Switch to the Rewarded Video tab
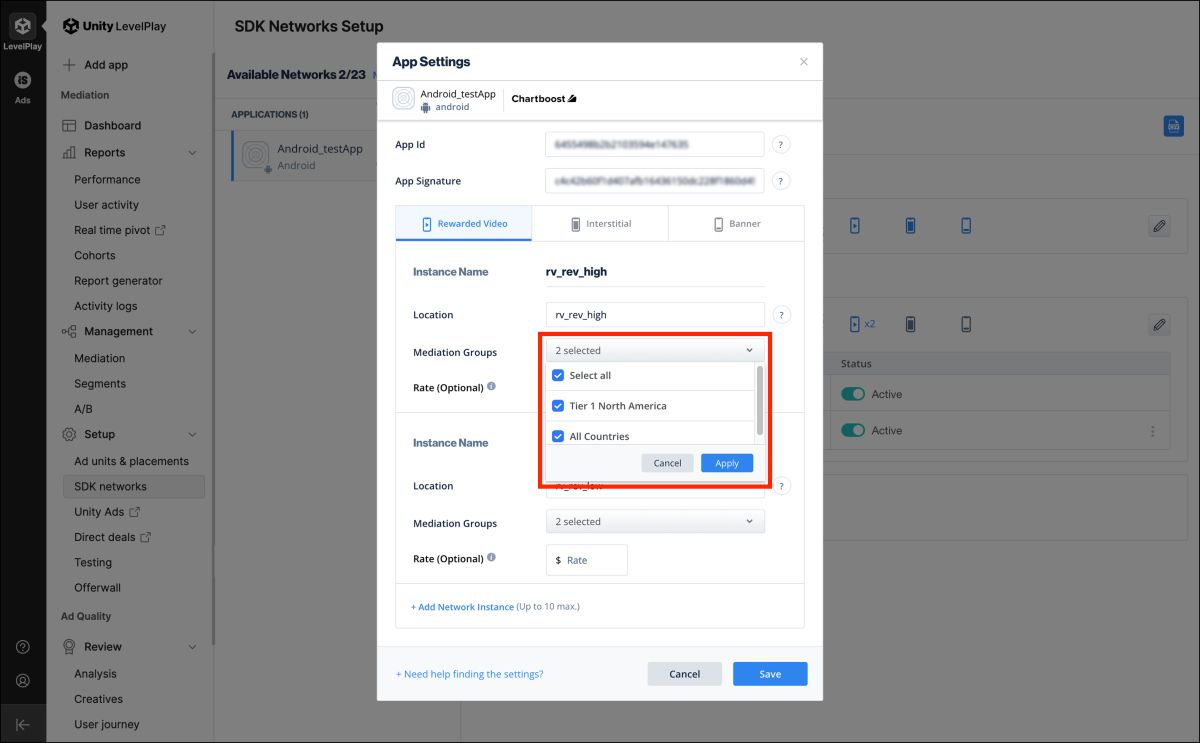This screenshot has height=743, width=1200. [464, 224]
